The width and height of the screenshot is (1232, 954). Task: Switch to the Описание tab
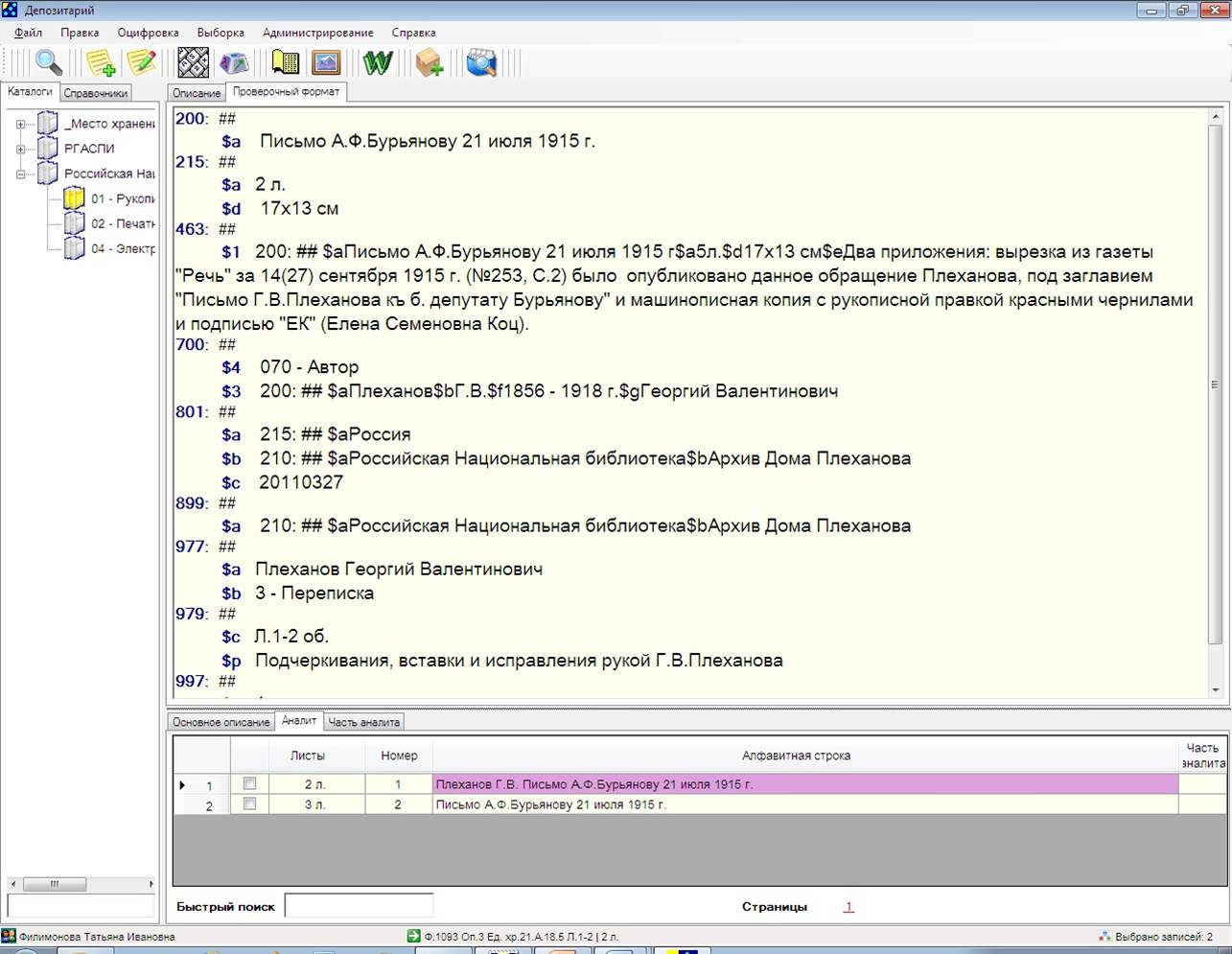click(x=197, y=93)
